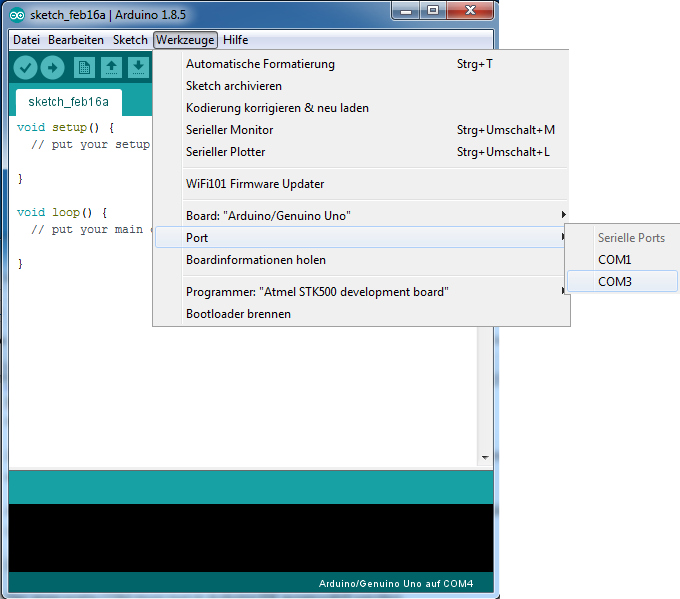Open WiFi101 Firmware Updater
The height and width of the screenshot is (599, 680).
(255, 184)
